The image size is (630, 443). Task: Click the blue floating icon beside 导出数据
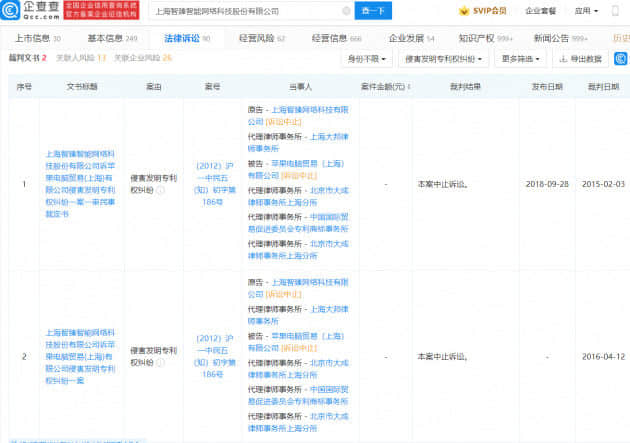pos(621,59)
